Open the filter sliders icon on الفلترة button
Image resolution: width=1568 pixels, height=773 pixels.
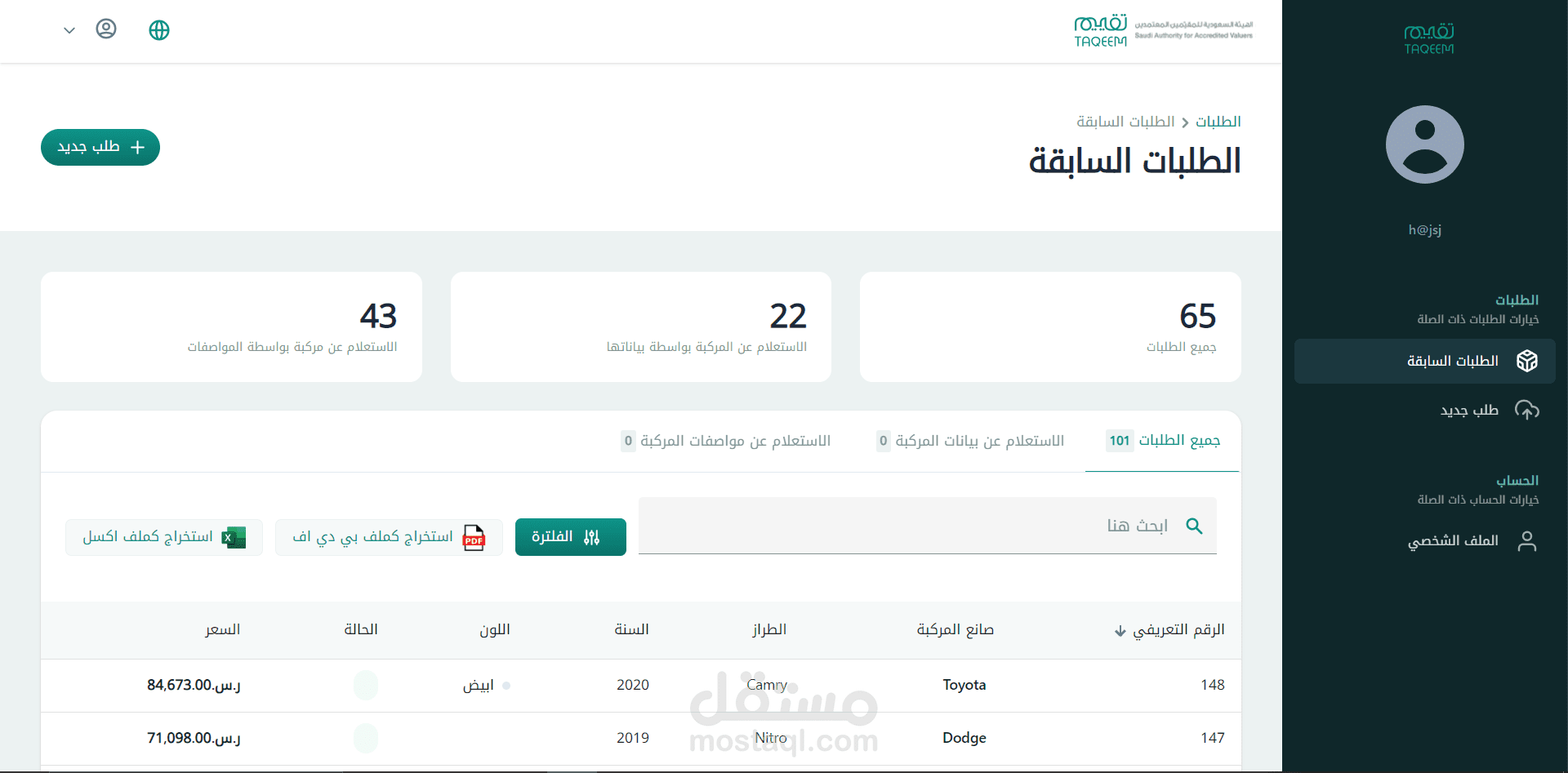pos(593,536)
